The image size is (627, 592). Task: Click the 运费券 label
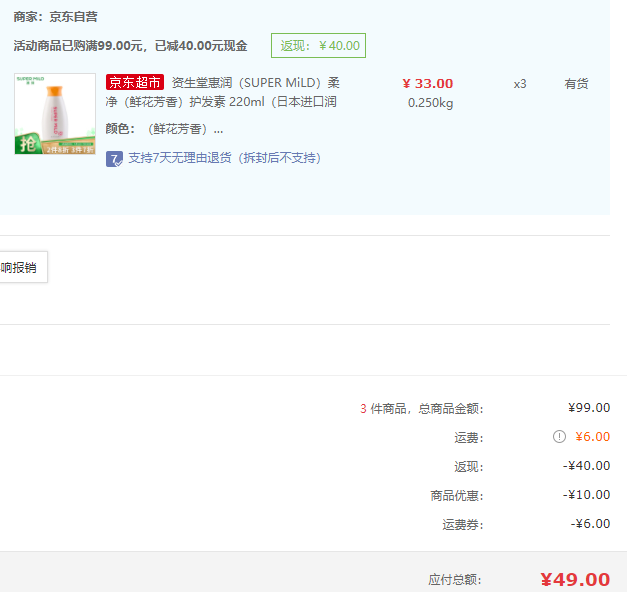pos(463,524)
